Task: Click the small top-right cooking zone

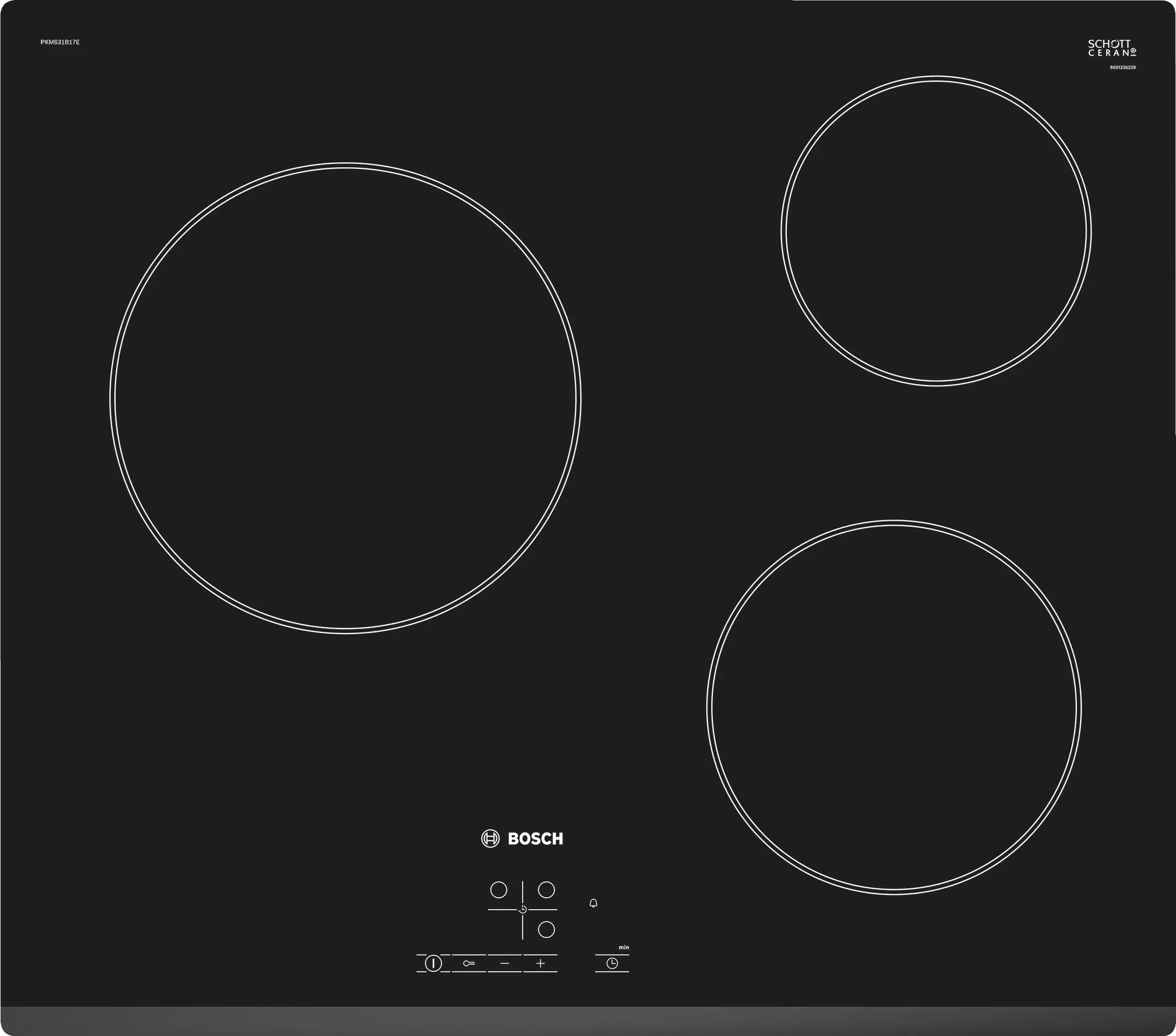Action: click(x=936, y=230)
